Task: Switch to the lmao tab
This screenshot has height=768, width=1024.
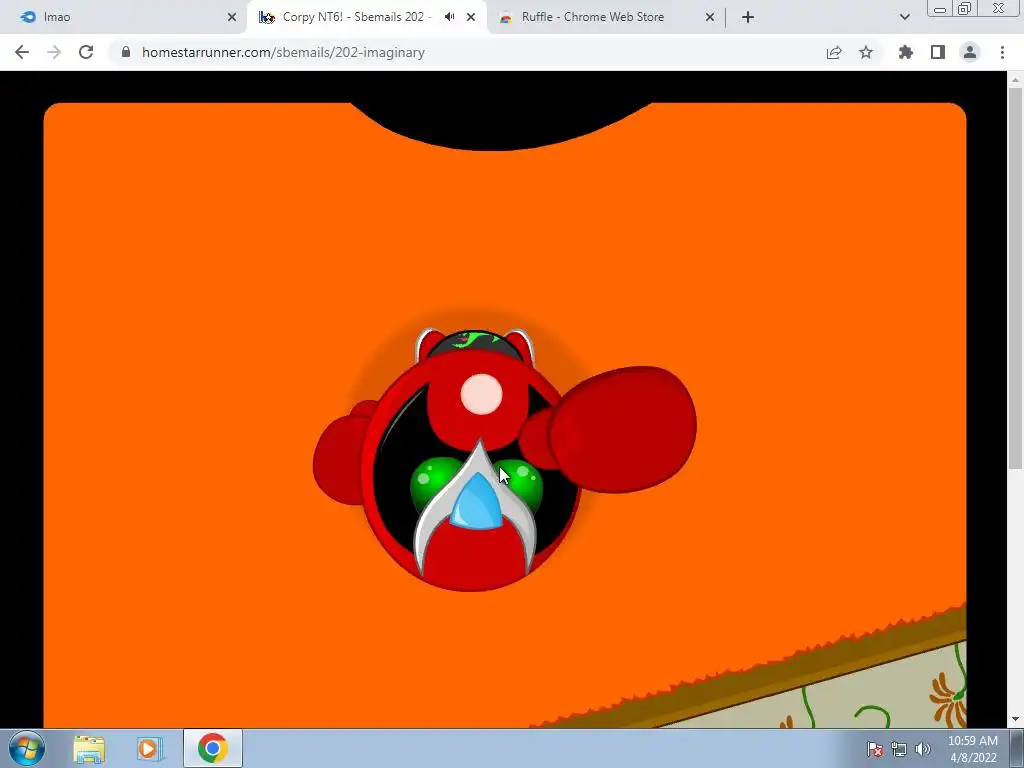Action: [124, 17]
